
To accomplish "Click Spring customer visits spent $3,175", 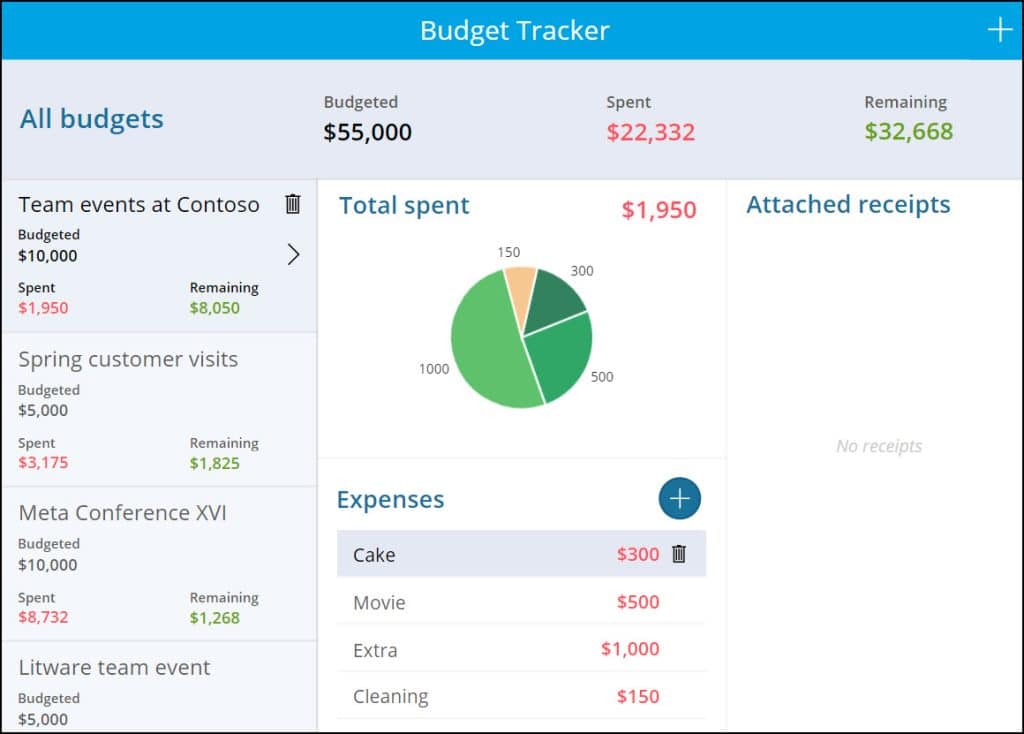I will coord(43,462).
